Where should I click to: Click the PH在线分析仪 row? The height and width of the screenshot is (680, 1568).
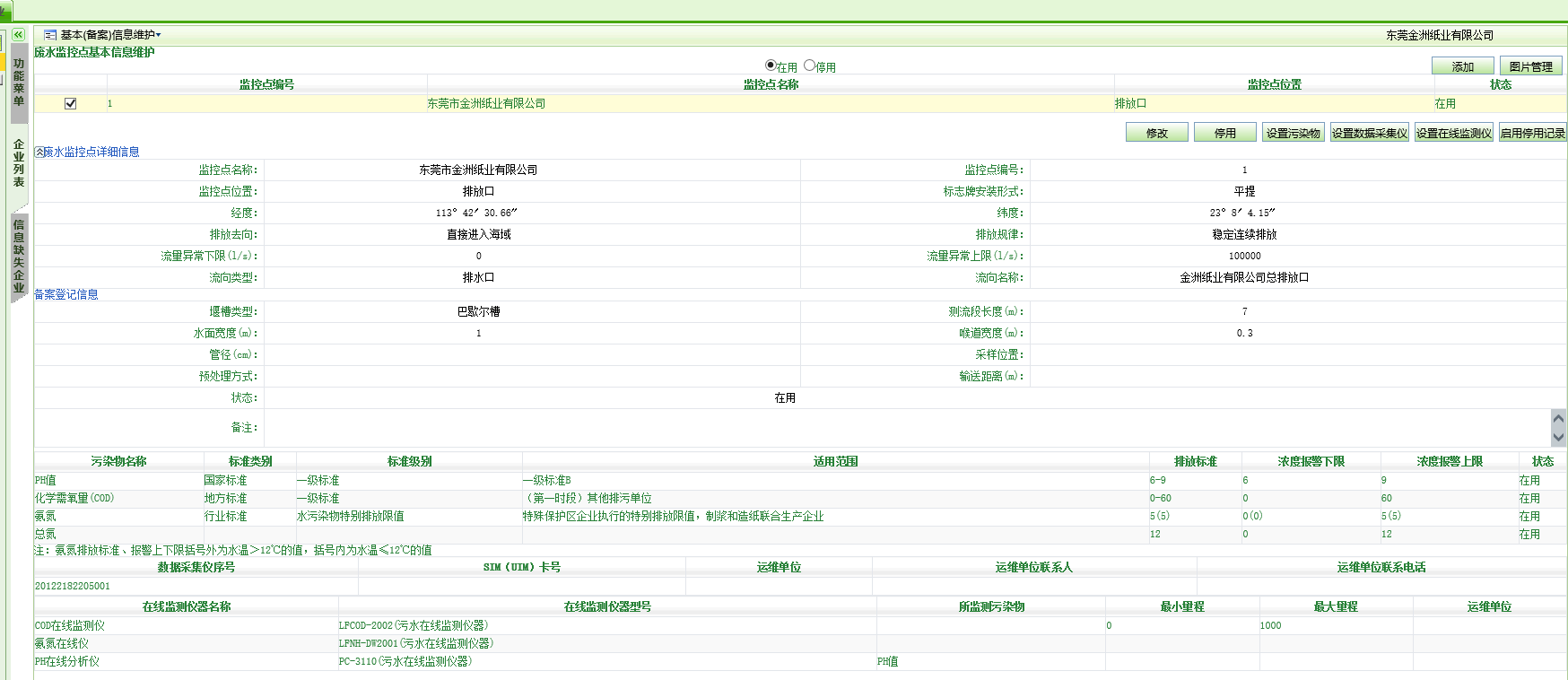tap(67, 662)
